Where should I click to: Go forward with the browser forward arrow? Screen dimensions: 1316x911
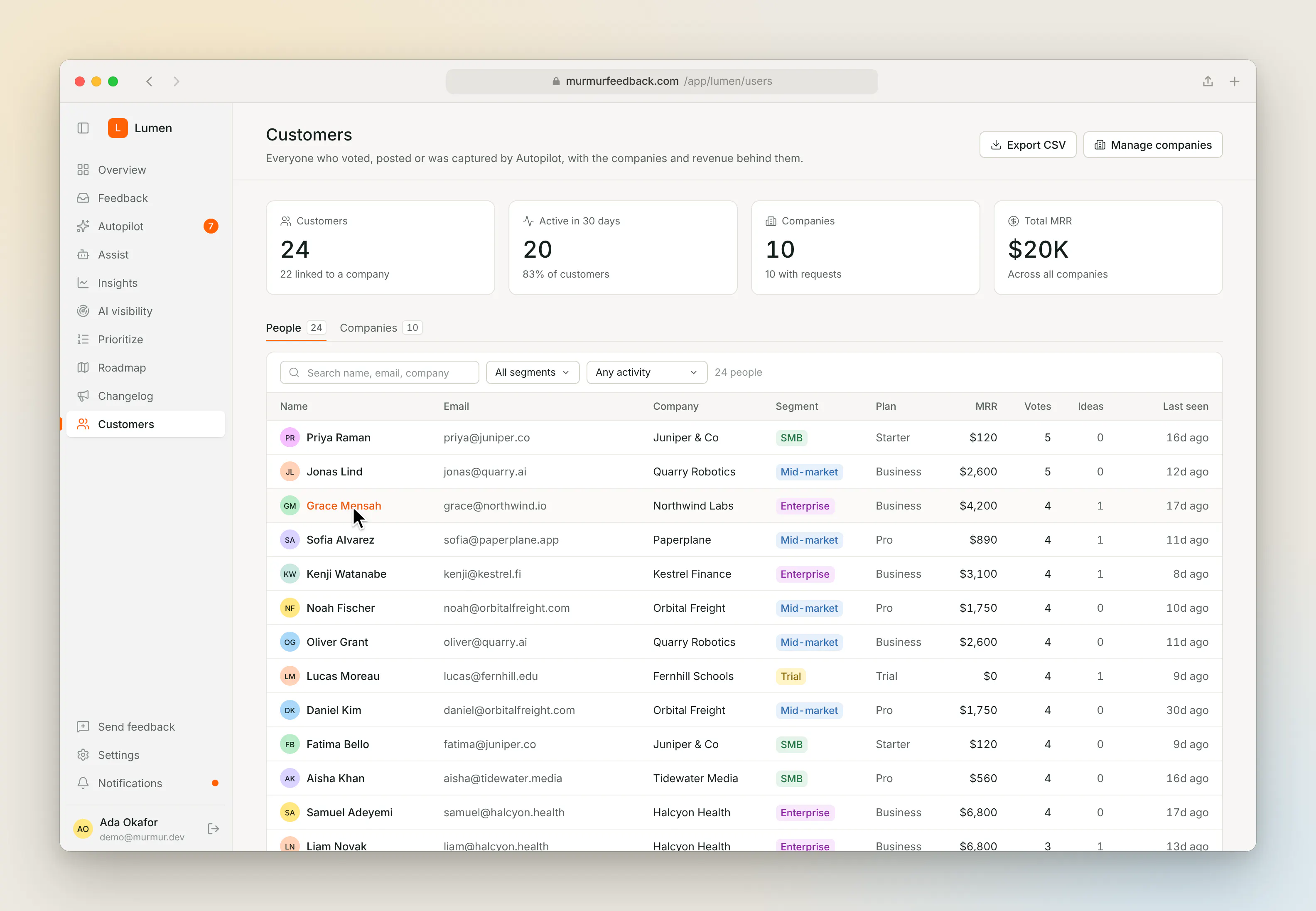coord(176,81)
